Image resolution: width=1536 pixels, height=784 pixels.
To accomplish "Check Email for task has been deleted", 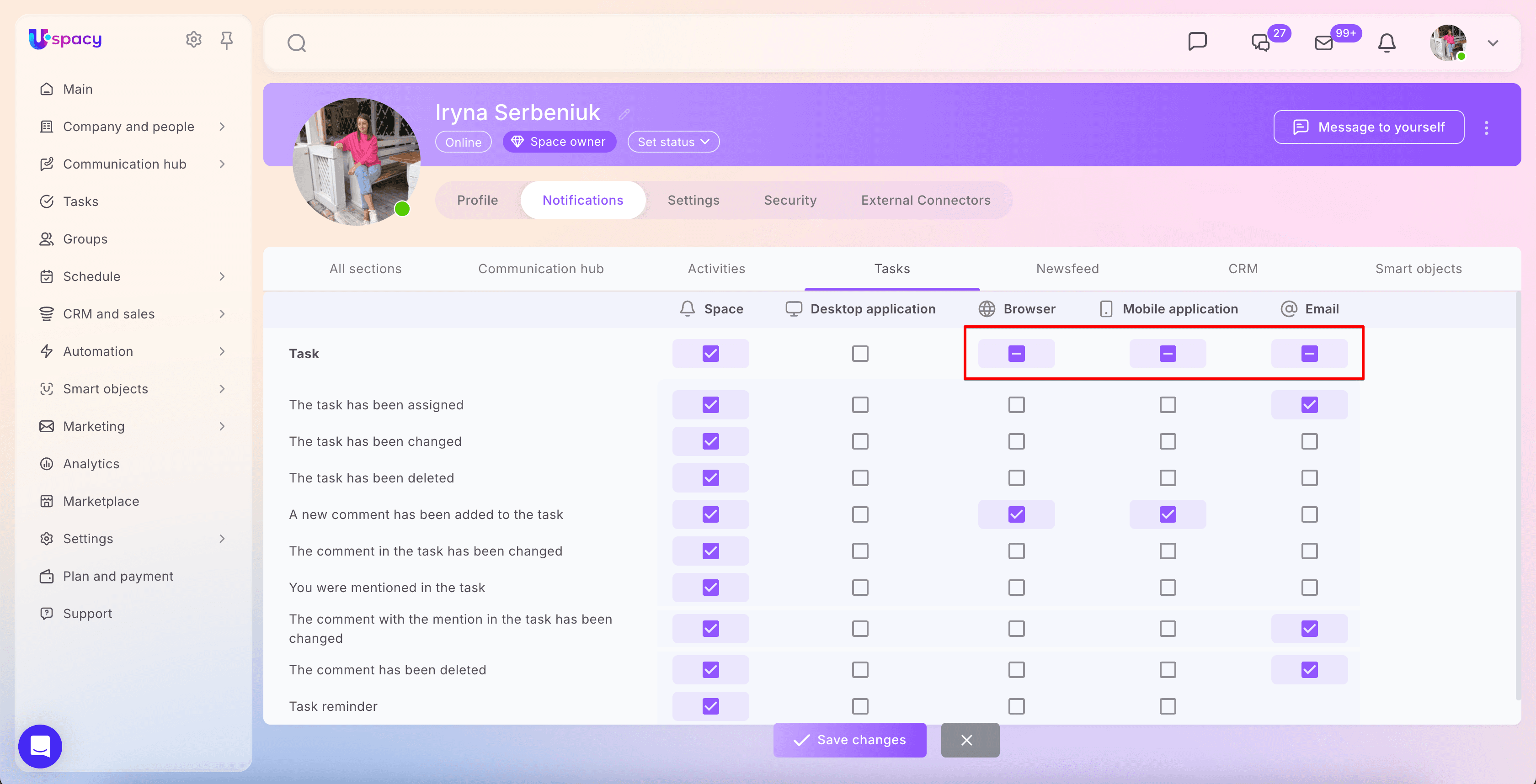I will tap(1309, 478).
